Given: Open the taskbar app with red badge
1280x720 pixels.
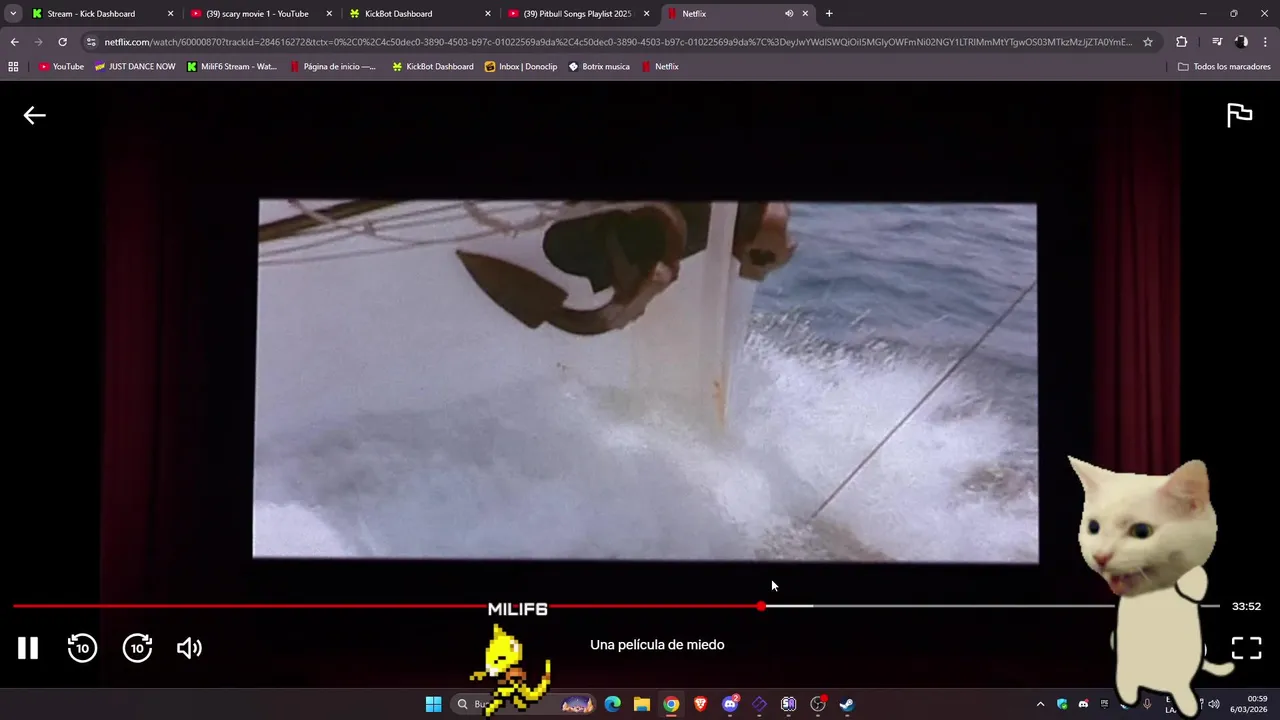Looking at the screenshot, I should click(x=818, y=704).
